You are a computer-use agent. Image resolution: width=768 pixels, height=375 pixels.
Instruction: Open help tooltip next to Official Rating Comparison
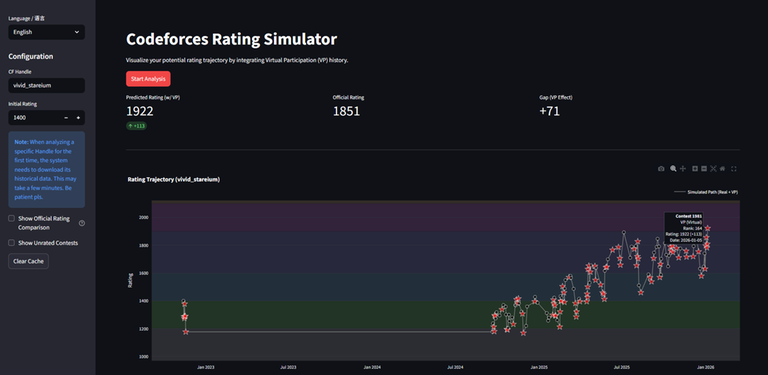pos(82,223)
